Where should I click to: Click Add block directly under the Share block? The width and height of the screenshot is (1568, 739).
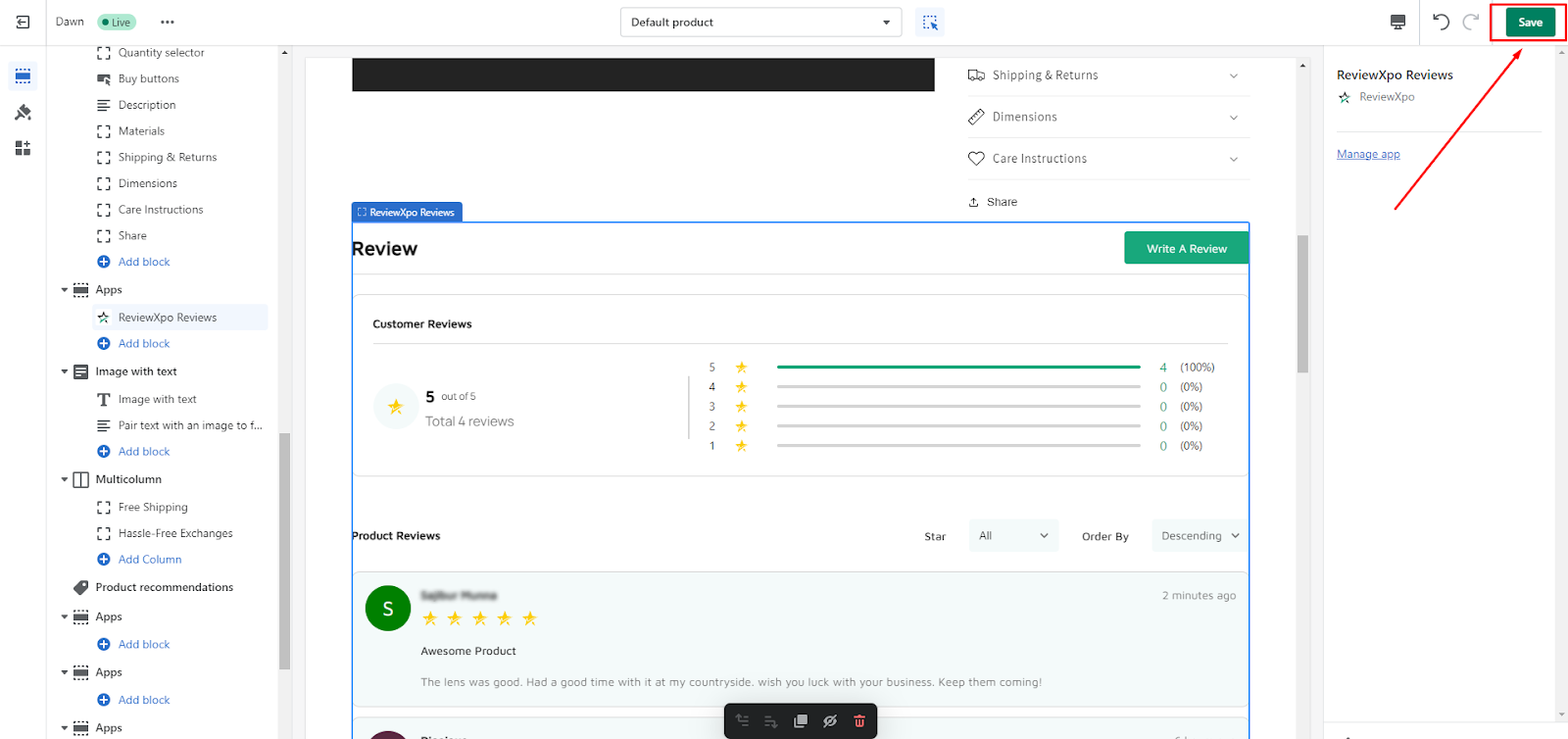143,262
